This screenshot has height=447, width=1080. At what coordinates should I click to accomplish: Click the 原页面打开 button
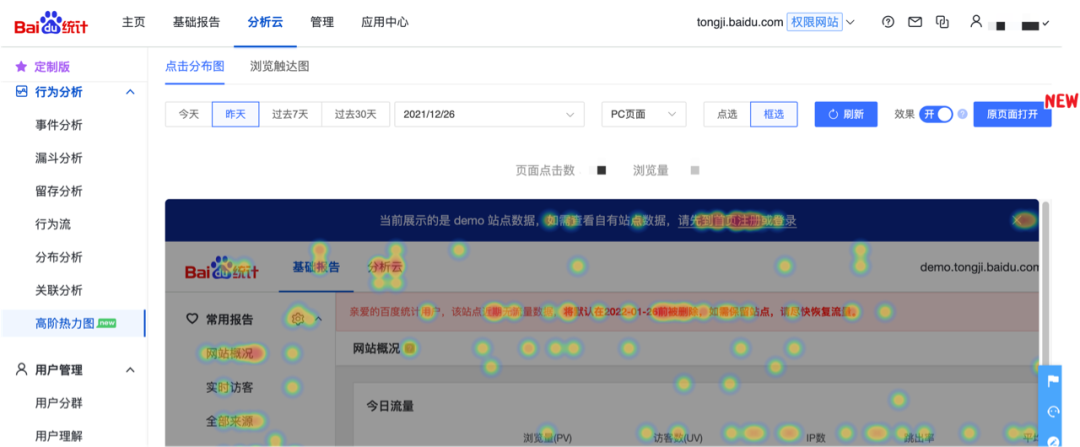(x=1012, y=114)
